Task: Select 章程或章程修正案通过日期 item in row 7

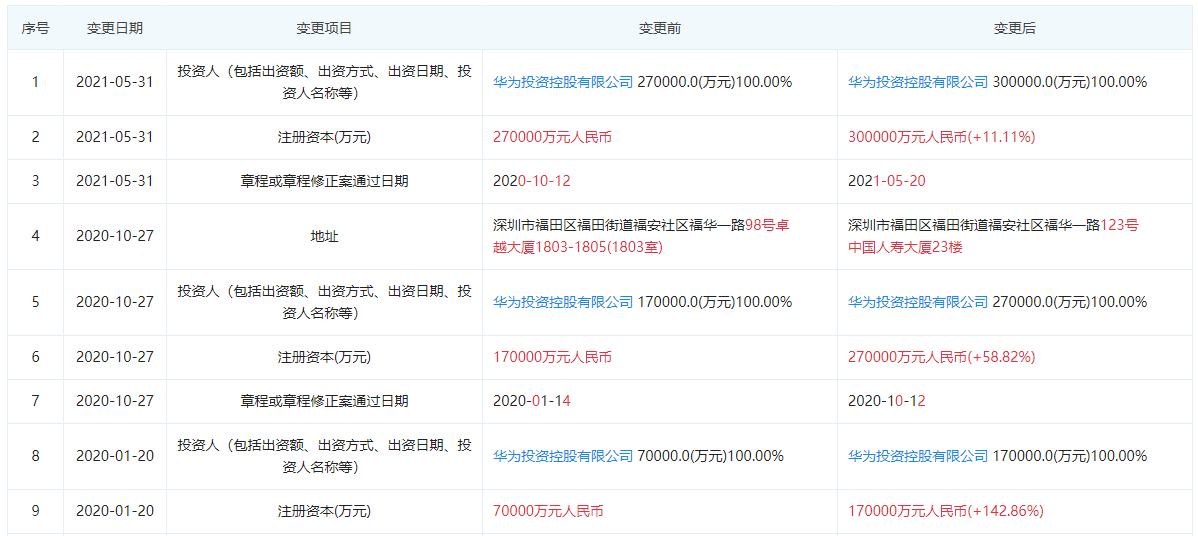Action: [324, 400]
